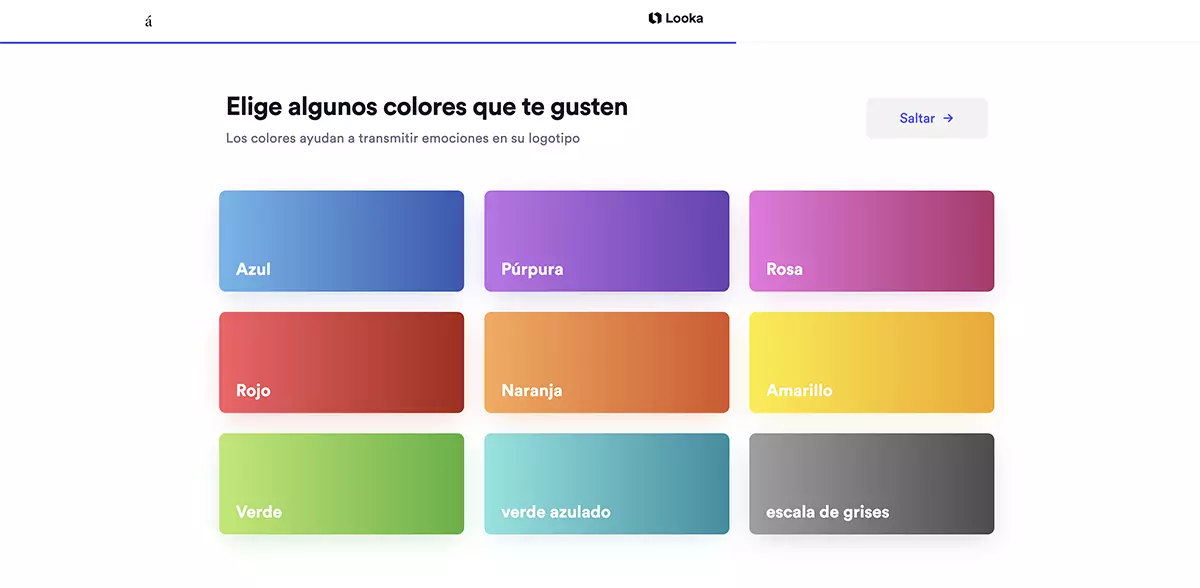Image resolution: width=1200 pixels, height=588 pixels.
Task: Select the escala de grises color card
Action: pos(871,483)
